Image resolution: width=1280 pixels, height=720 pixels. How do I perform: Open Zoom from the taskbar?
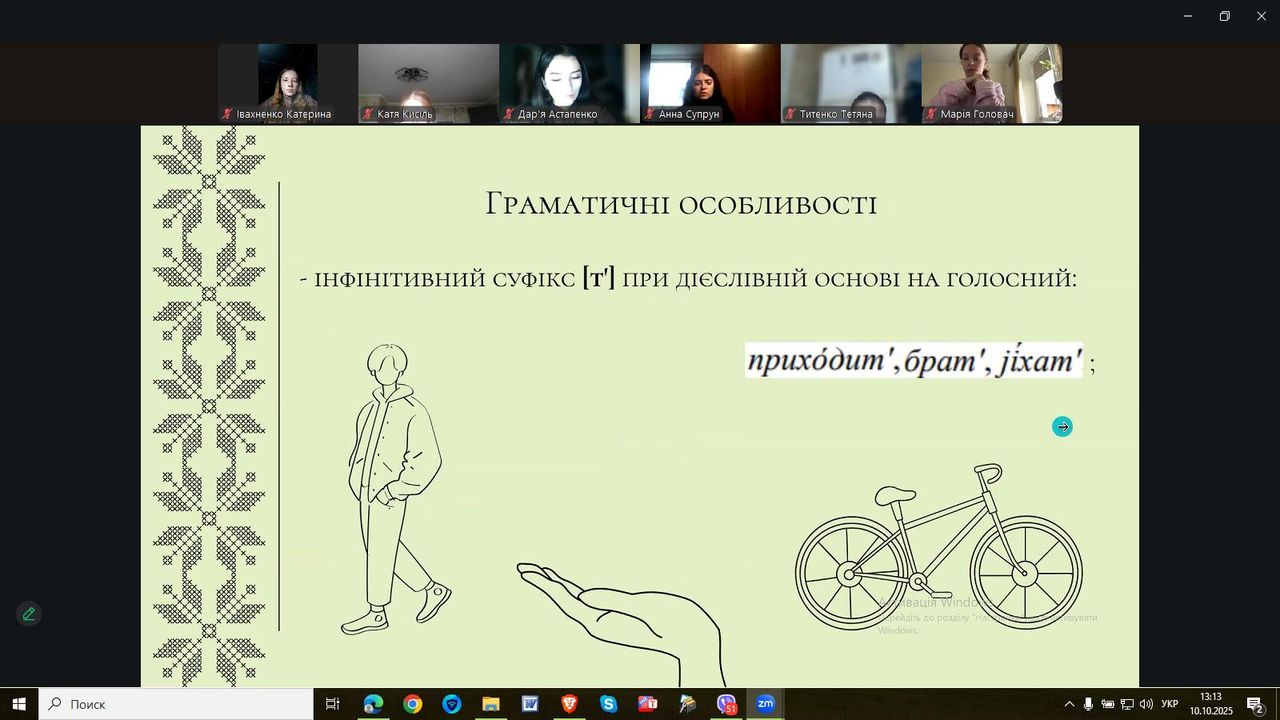(x=765, y=704)
